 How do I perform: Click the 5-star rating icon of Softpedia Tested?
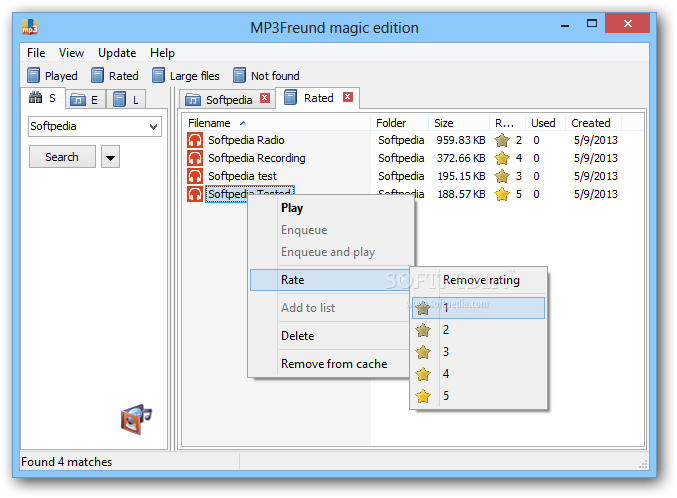[x=502, y=194]
